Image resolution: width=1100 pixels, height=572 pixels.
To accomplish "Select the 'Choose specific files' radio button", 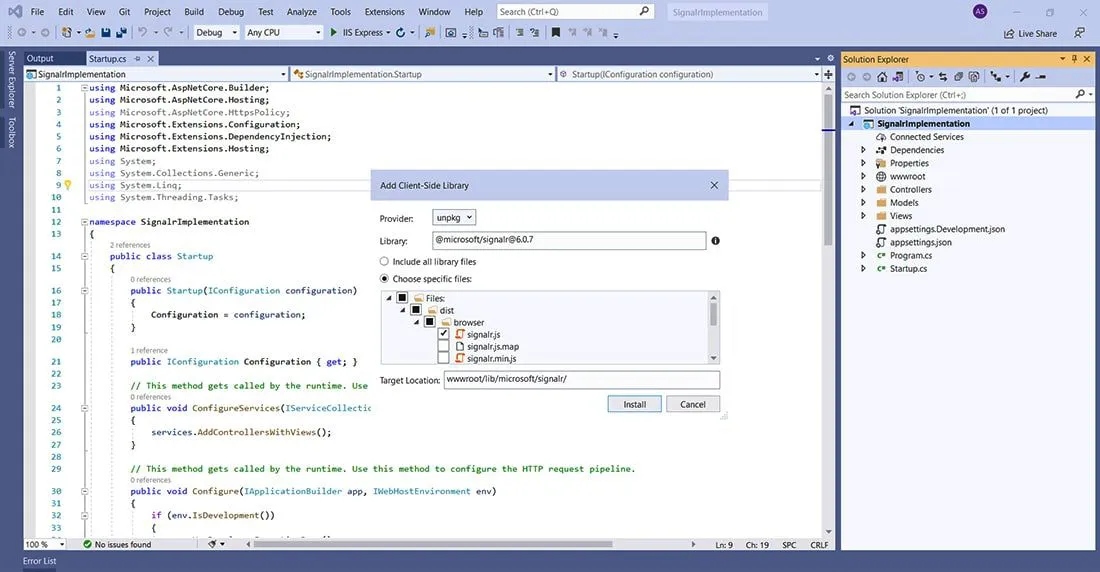I will [384, 279].
